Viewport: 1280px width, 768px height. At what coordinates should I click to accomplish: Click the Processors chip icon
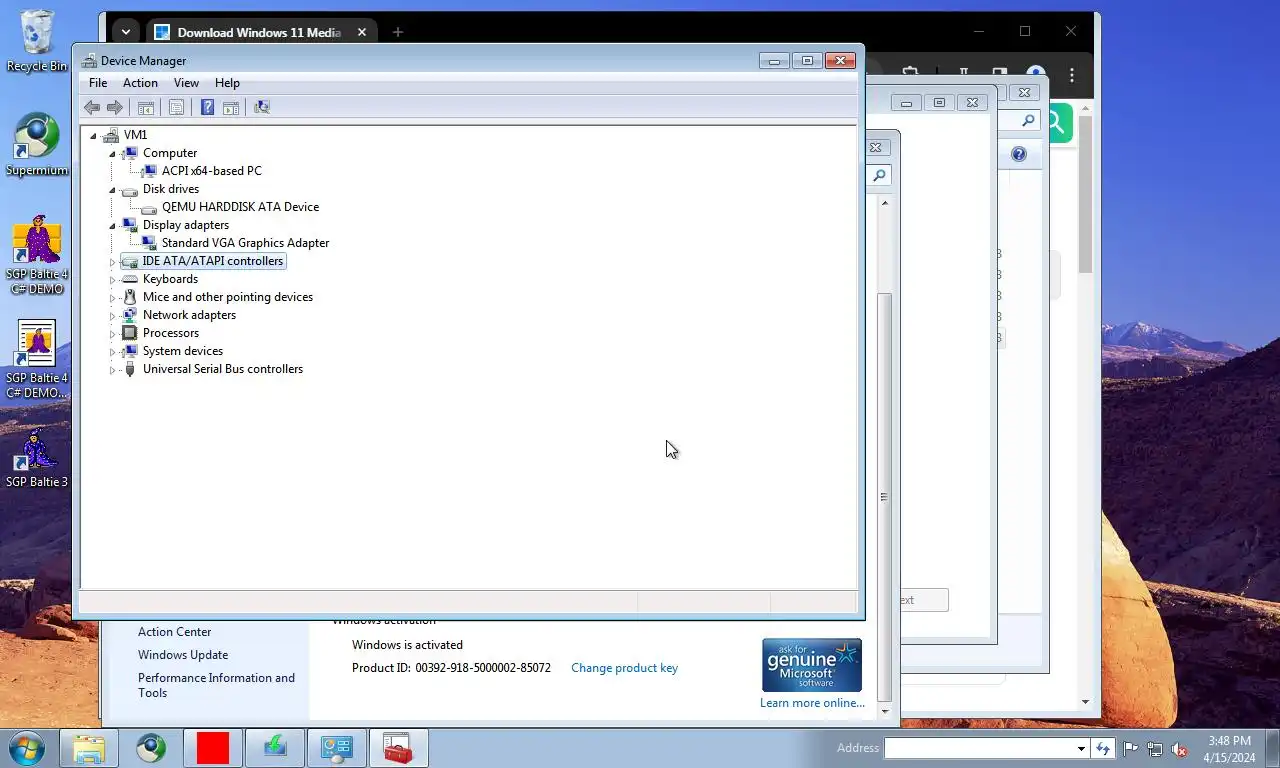click(x=129, y=333)
